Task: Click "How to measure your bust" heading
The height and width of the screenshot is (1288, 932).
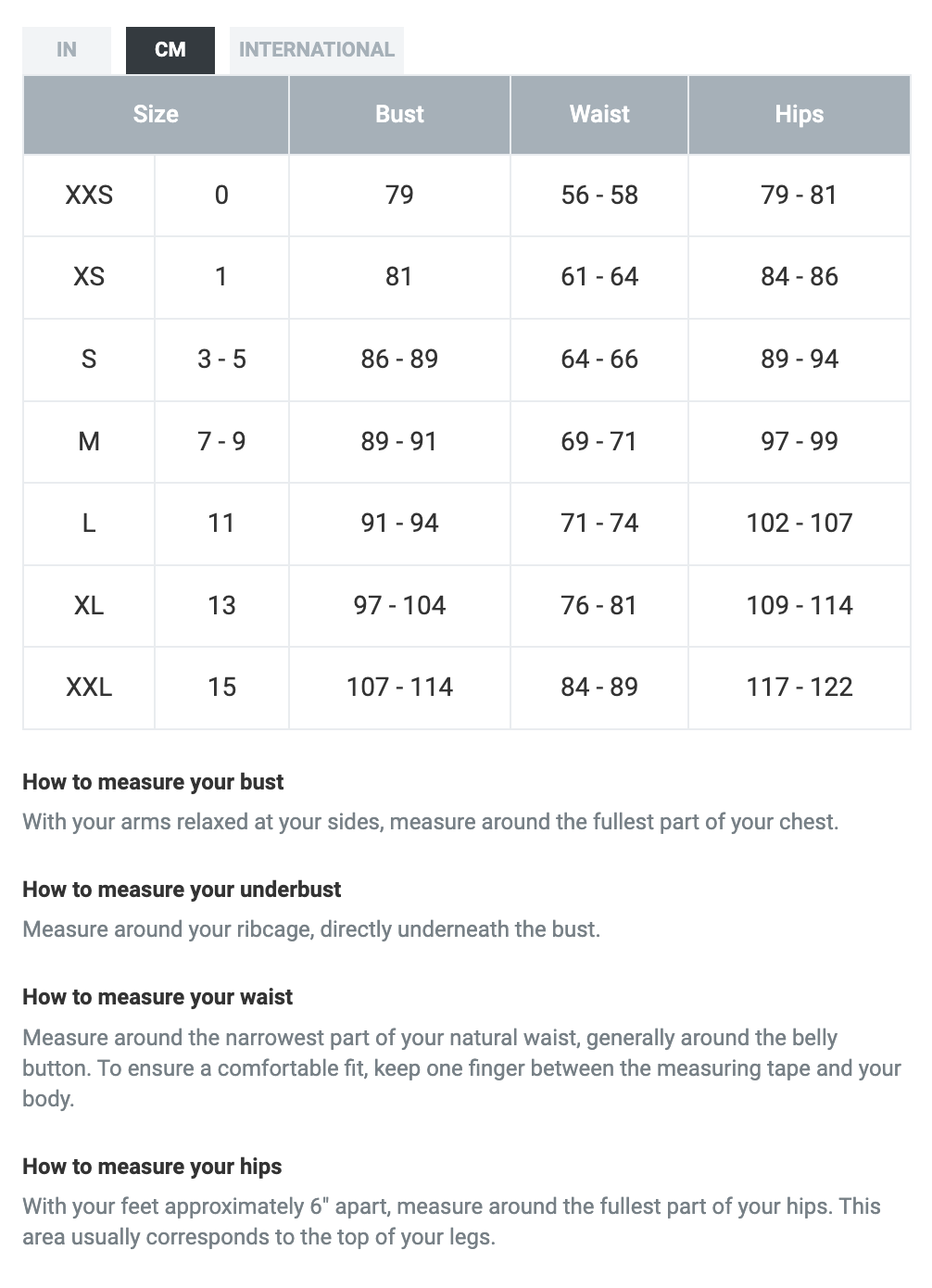Action: pos(153,782)
